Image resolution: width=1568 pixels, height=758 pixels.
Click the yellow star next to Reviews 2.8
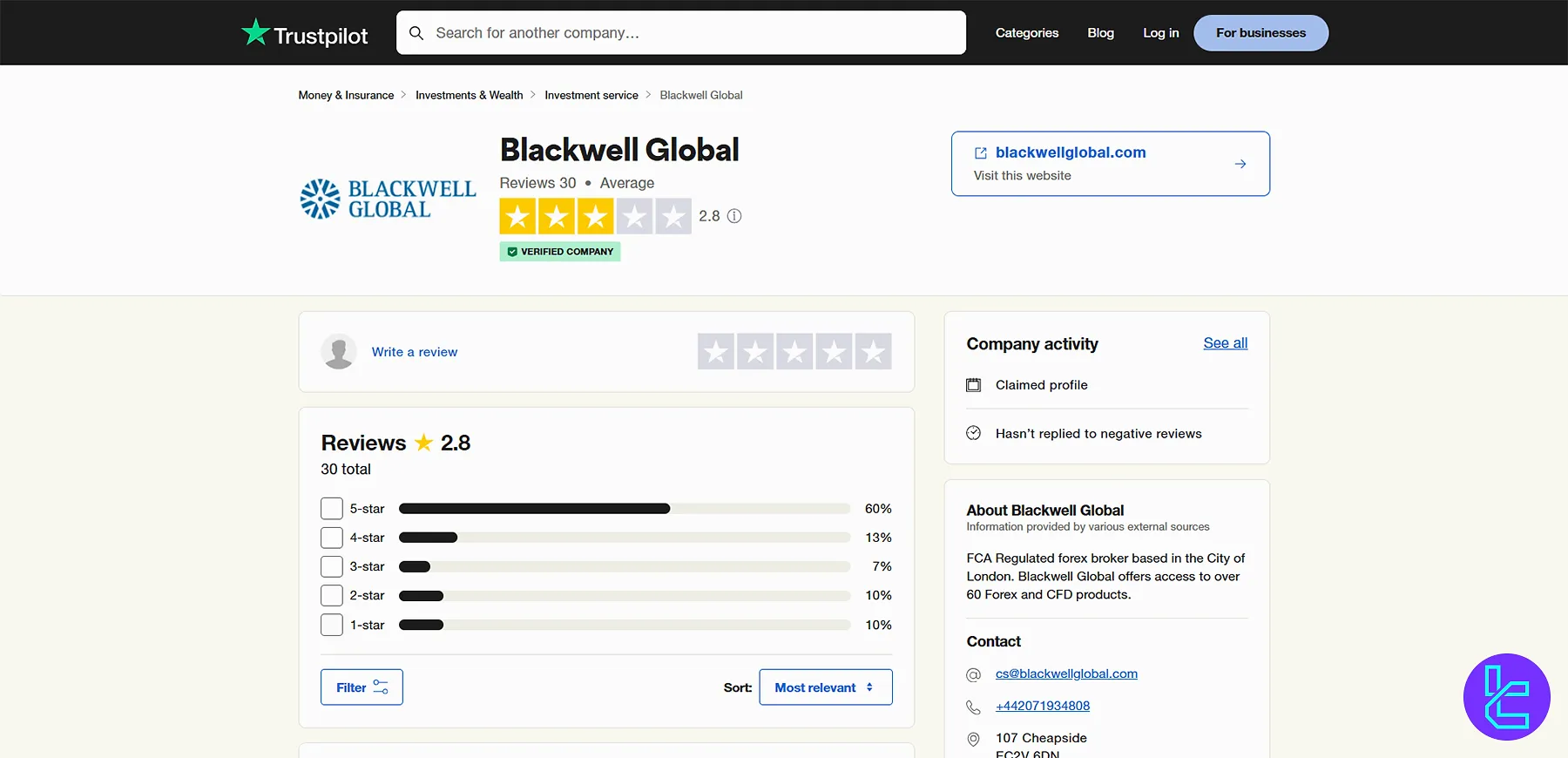click(423, 443)
